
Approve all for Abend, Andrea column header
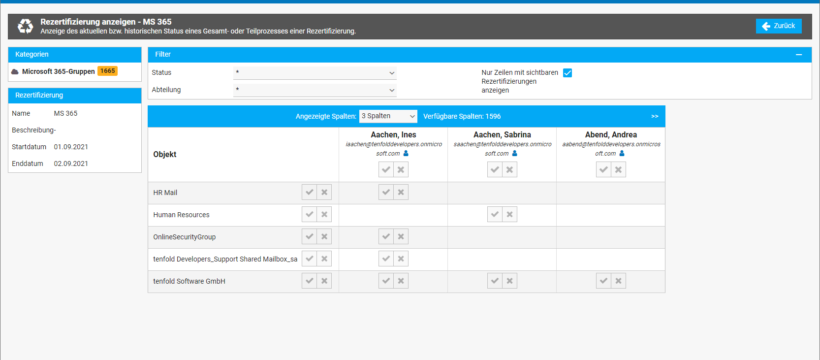point(603,170)
